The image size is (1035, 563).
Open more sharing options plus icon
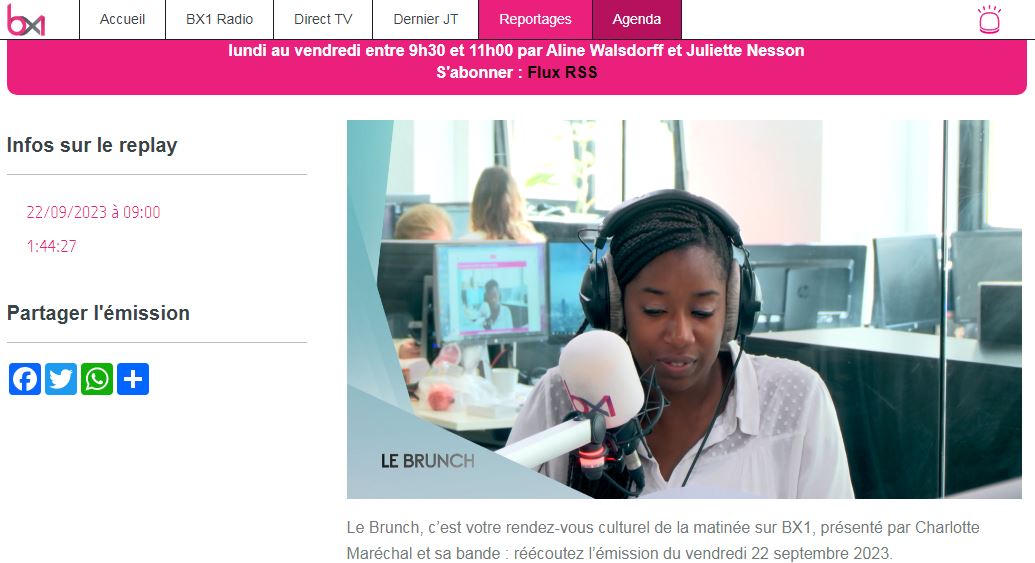point(133,379)
